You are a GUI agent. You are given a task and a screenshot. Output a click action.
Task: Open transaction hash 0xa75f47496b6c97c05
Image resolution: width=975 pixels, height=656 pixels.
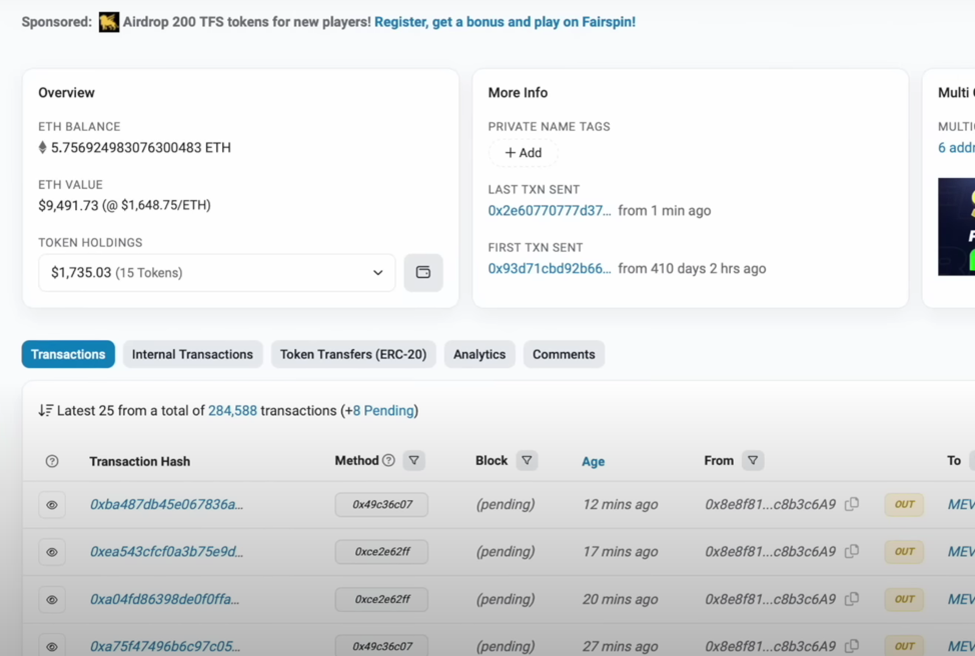[x=165, y=647]
